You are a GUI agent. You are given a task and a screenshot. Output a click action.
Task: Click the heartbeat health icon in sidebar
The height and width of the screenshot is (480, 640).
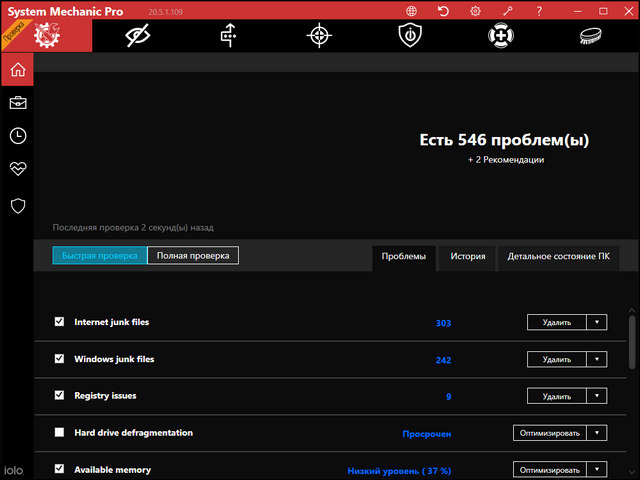[17, 169]
